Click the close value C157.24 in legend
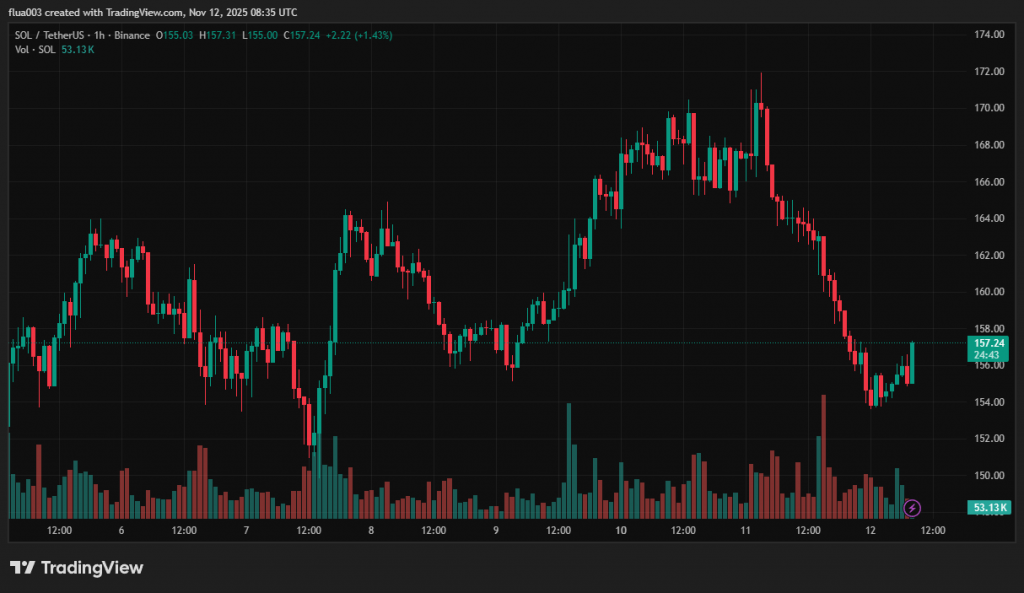The height and width of the screenshot is (593, 1024). (x=300, y=35)
